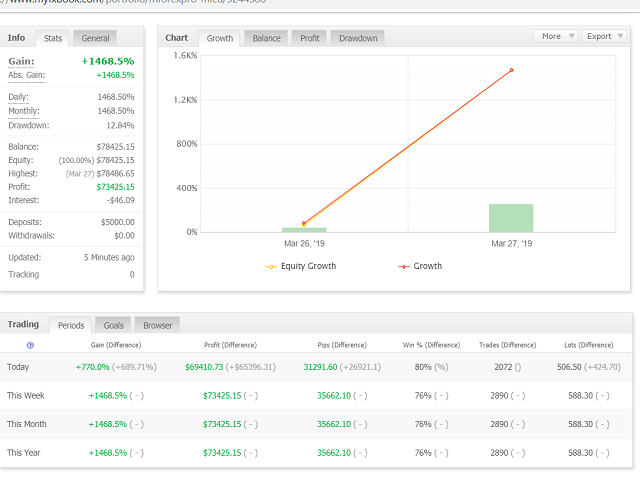Toggle the Equity Growth legend marker
This screenshot has width=640, height=480.
(271, 267)
